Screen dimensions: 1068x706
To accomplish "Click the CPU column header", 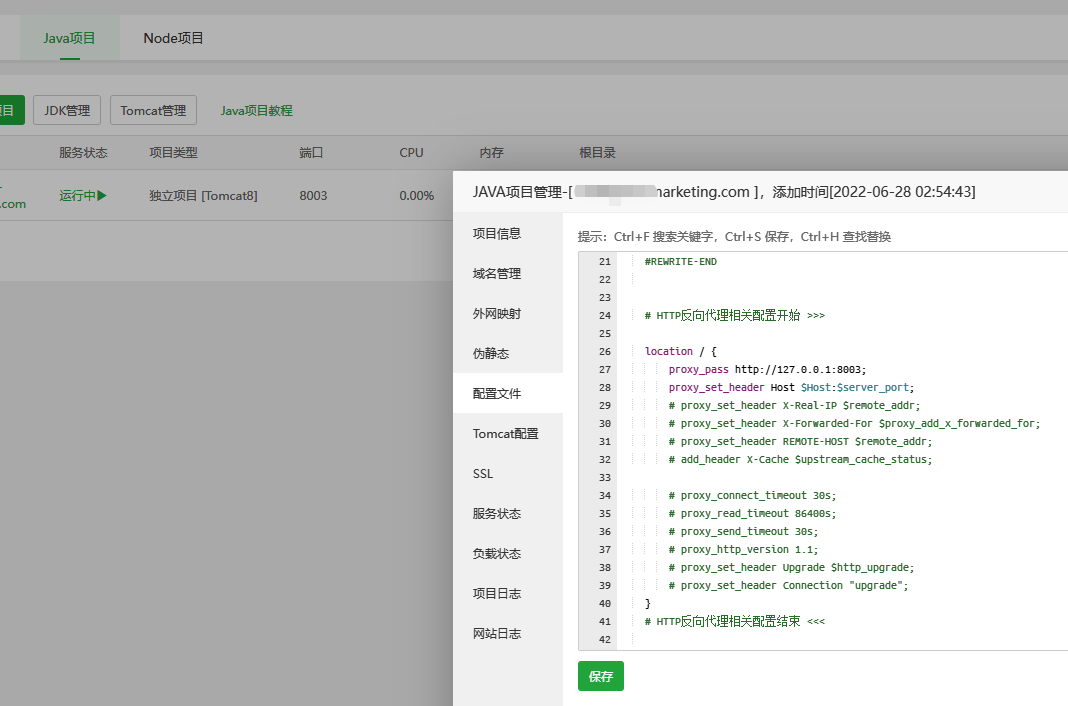I will pyautogui.click(x=411, y=153).
